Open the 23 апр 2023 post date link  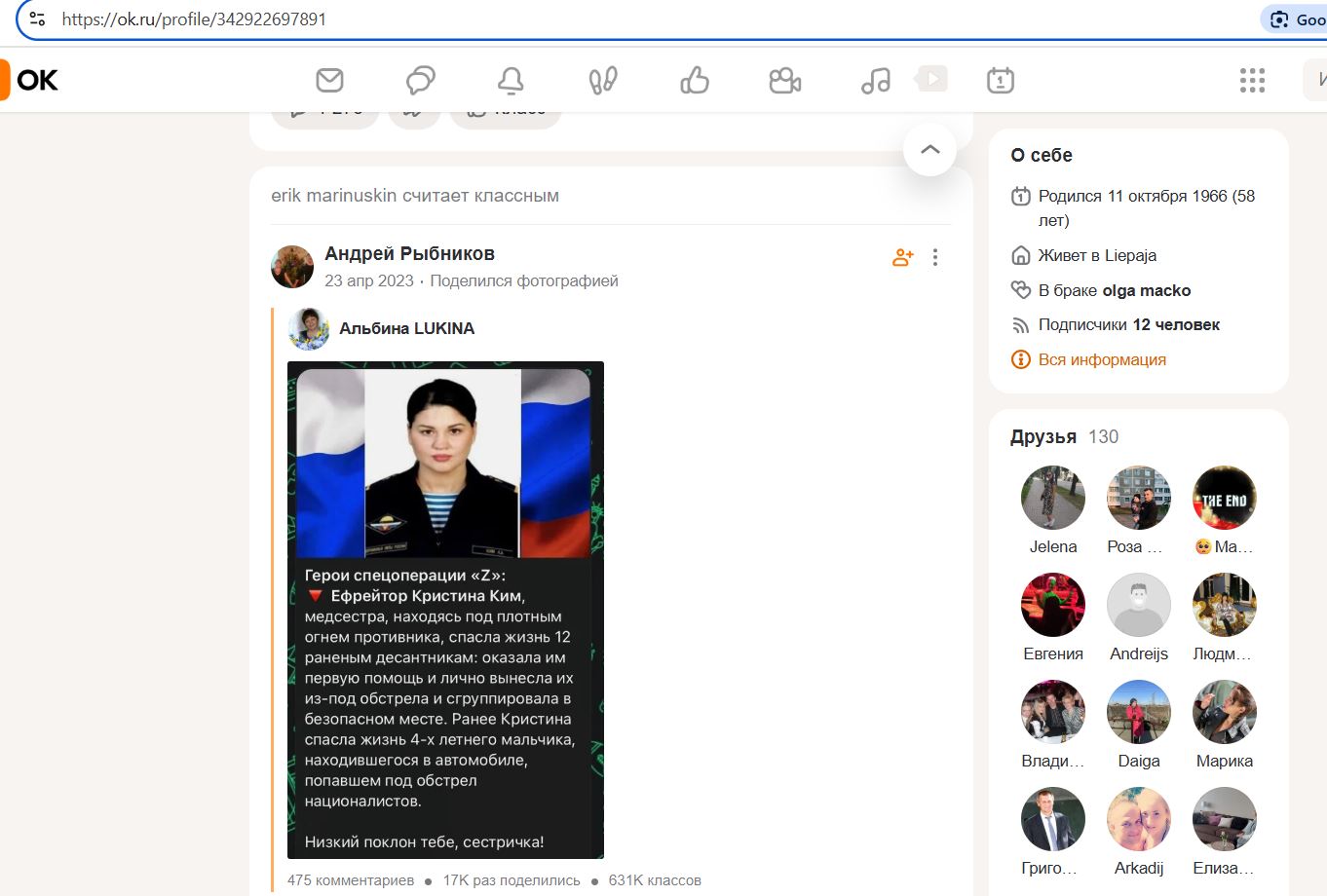369,280
